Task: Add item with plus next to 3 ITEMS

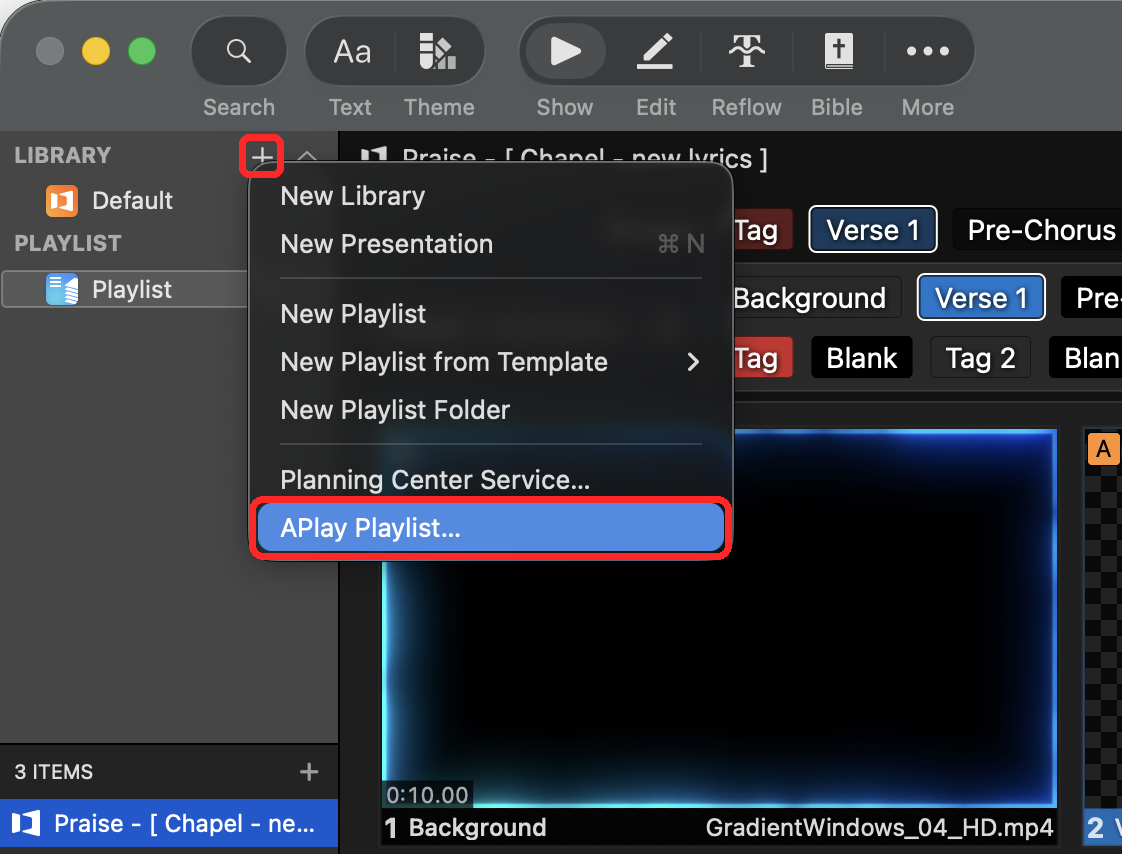Action: tap(309, 772)
